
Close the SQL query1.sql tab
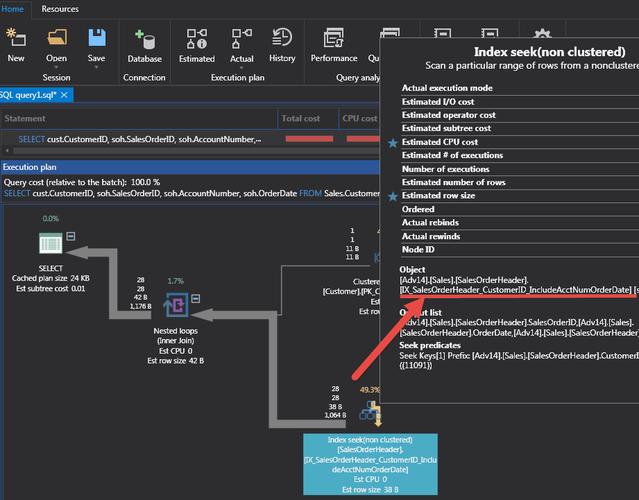(x=64, y=95)
